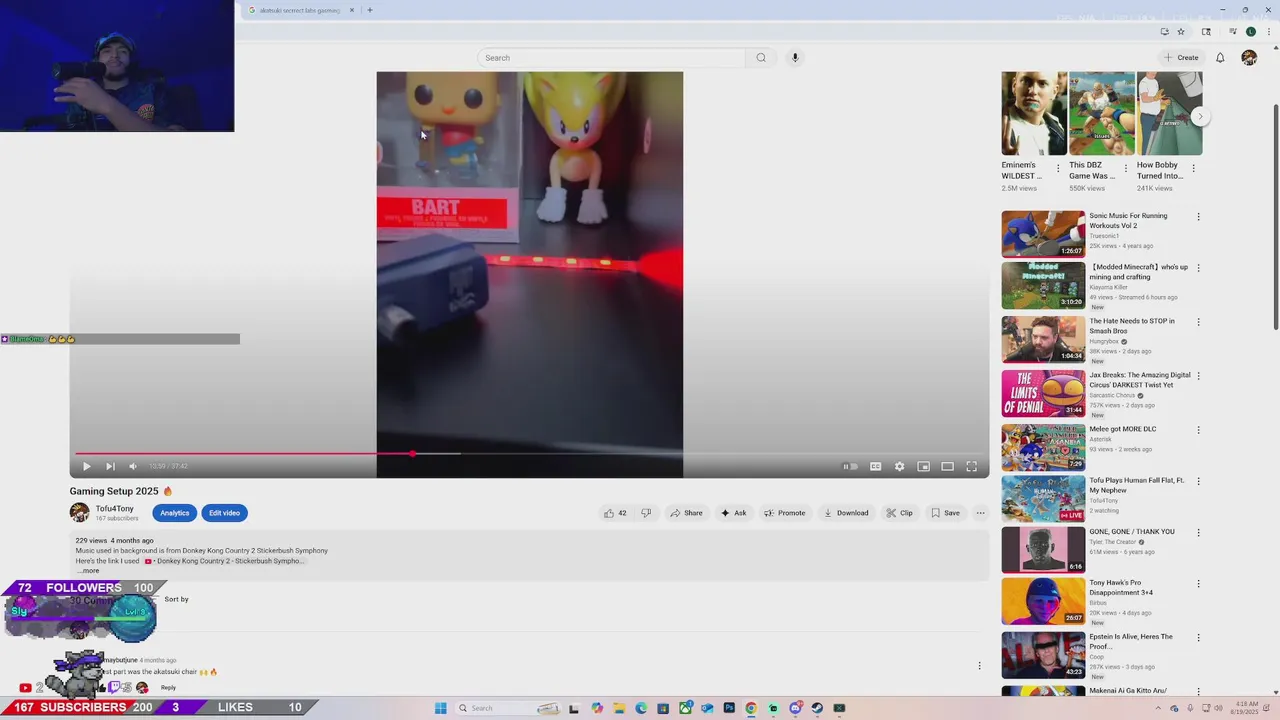This screenshot has height=720, width=1280.
Task: Share the video
Action: point(686,513)
